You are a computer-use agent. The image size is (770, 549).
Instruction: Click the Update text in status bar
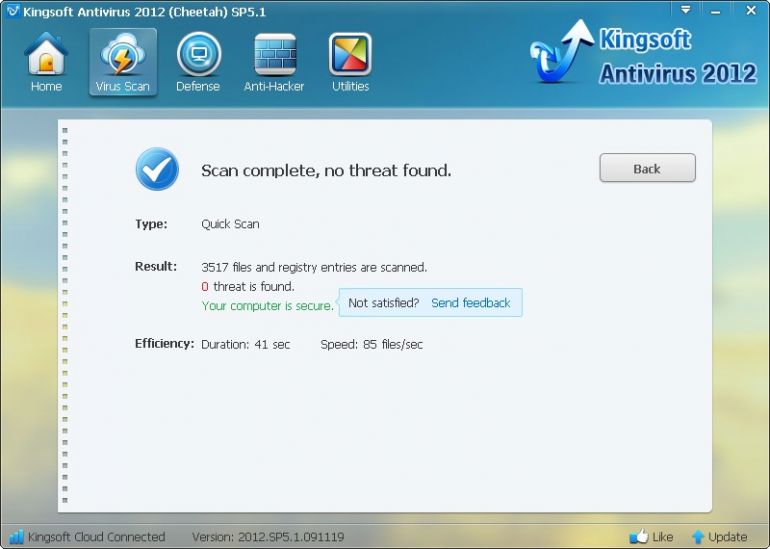[x=727, y=537]
